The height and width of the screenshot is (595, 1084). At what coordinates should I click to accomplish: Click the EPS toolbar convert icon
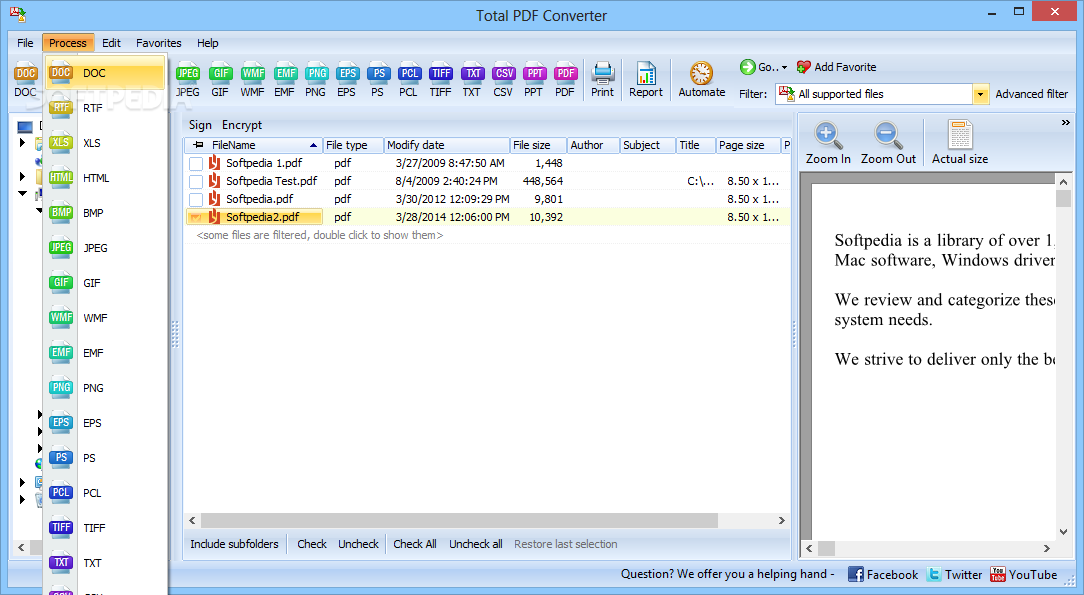tap(347, 81)
